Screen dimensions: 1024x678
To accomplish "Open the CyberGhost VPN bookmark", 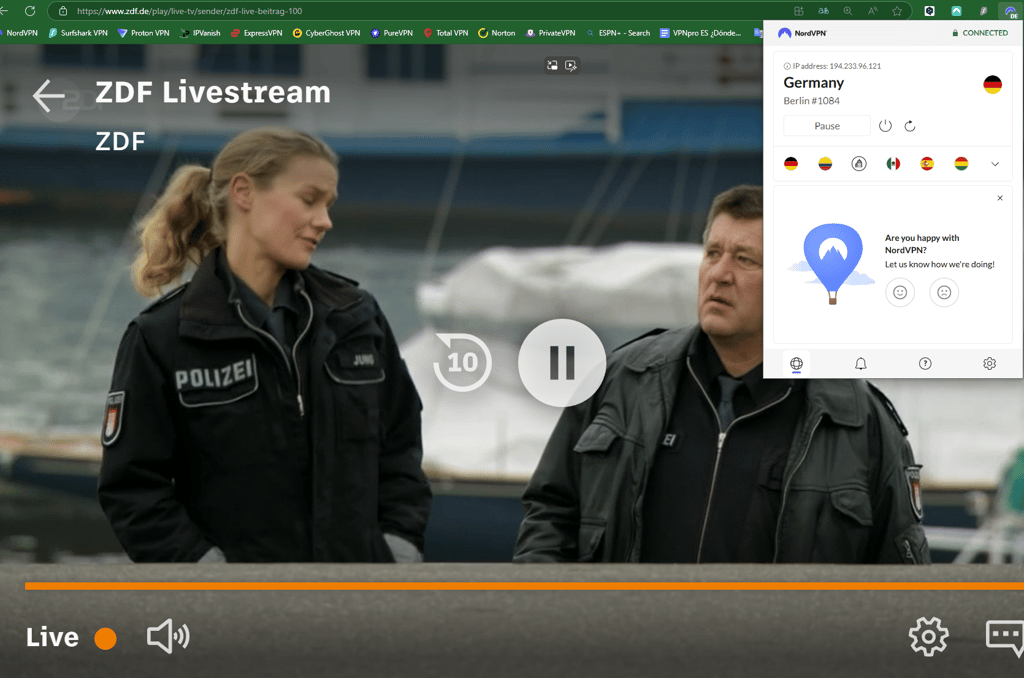I will click(326, 33).
